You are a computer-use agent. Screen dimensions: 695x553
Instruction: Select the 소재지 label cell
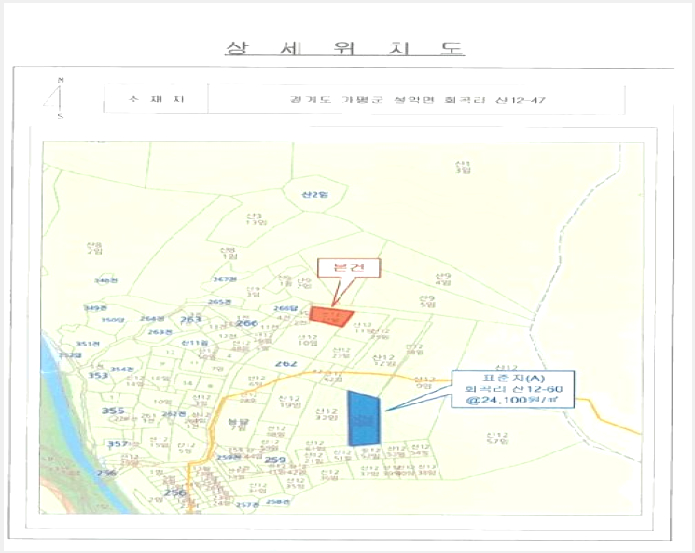point(156,99)
